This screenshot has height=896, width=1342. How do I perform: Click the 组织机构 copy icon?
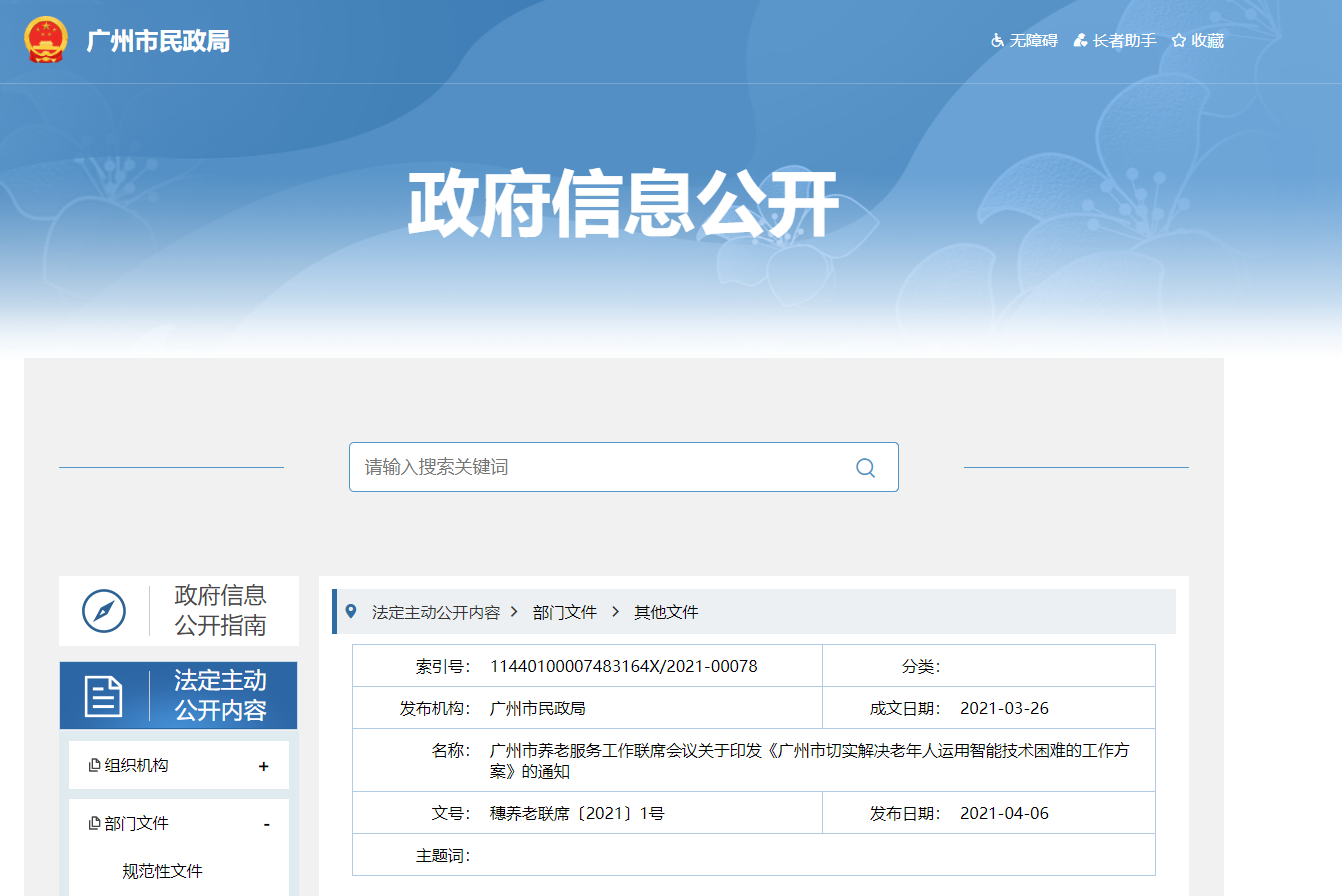click(95, 765)
